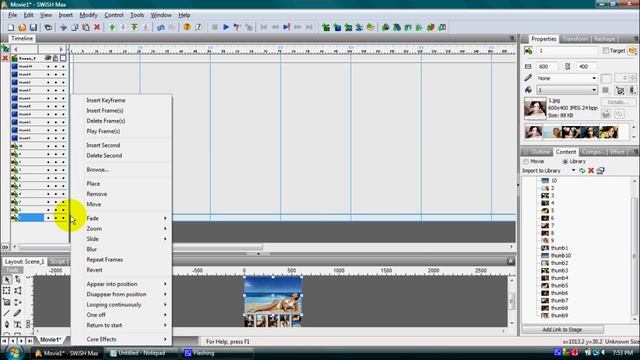Screen dimensions: 640x360
Task: Click the Copy toolbar icon
Action: [x=75, y=27]
